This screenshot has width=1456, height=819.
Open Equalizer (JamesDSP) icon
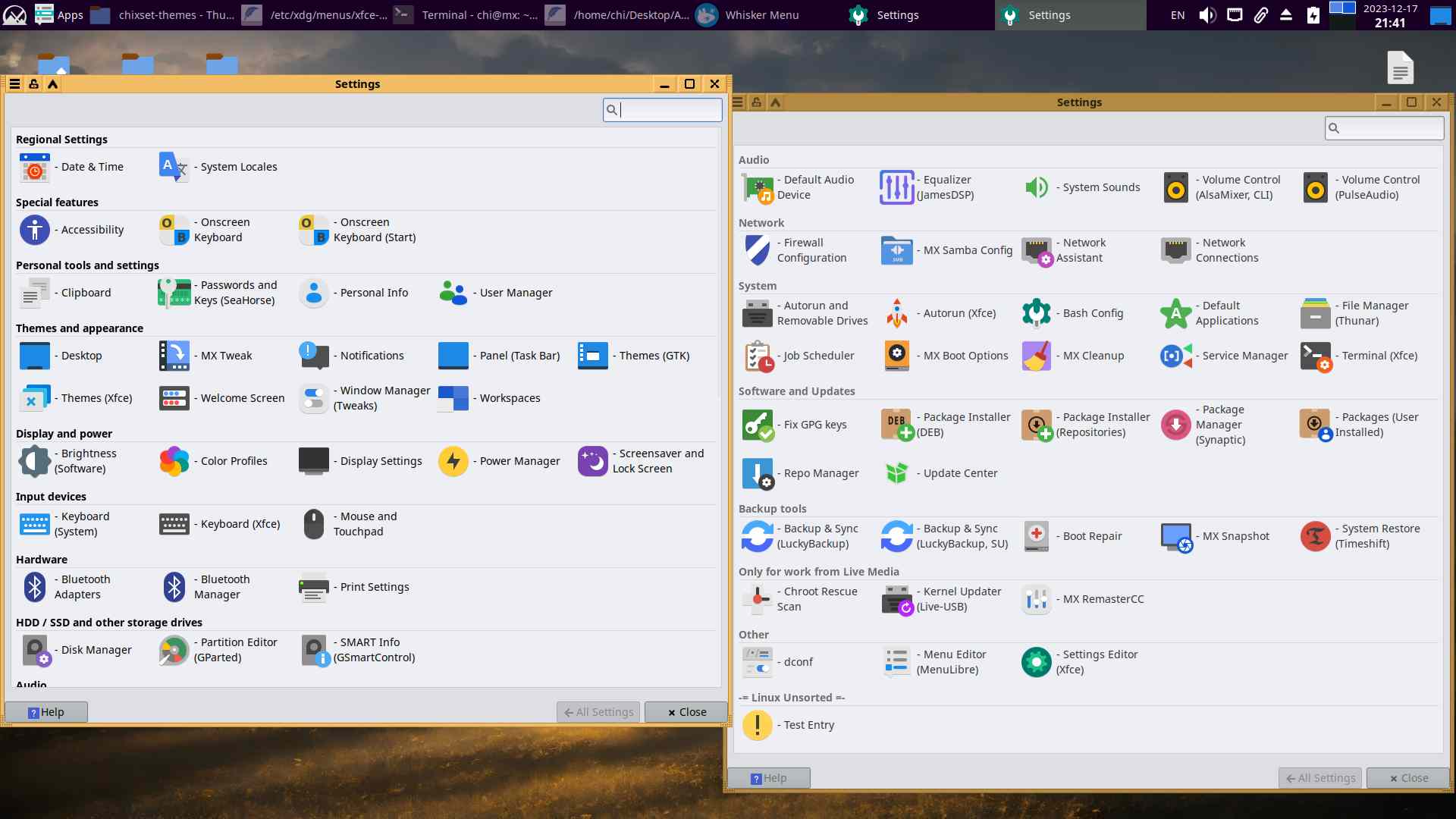pos(896,187)
